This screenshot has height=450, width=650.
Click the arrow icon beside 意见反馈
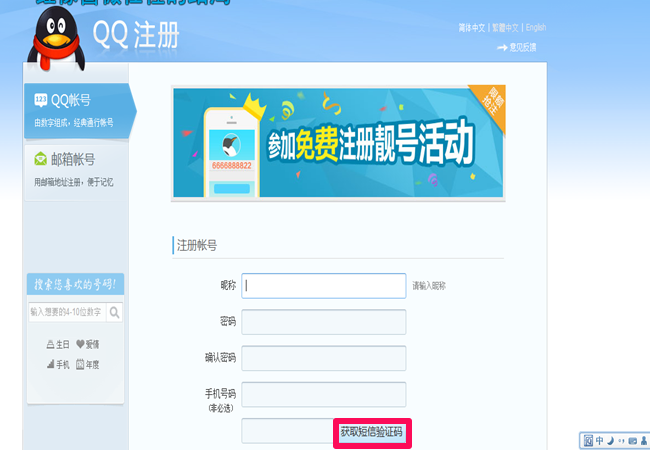tap(502, 48)
